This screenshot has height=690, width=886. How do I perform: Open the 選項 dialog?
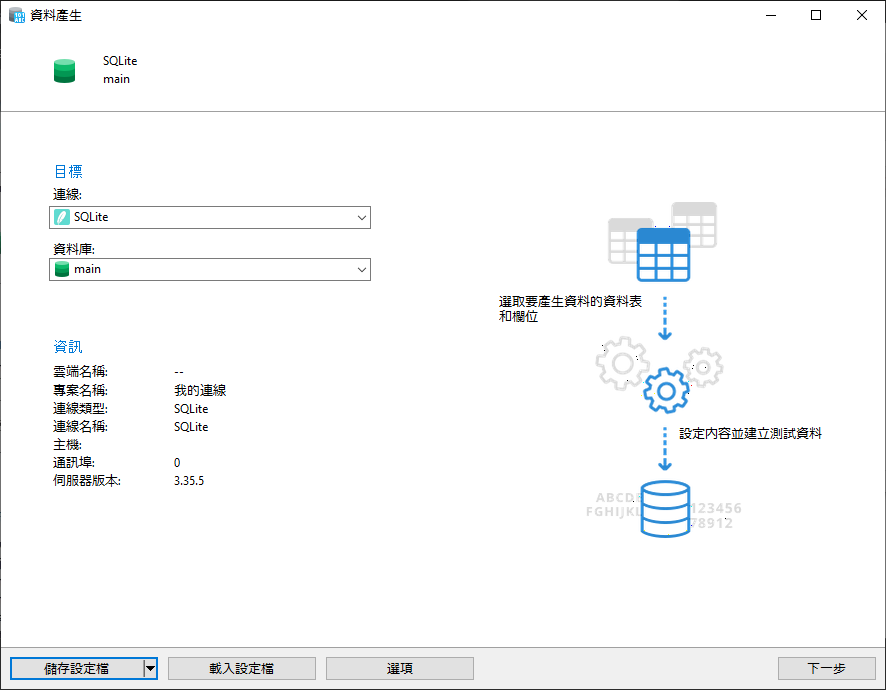point(399,668)
